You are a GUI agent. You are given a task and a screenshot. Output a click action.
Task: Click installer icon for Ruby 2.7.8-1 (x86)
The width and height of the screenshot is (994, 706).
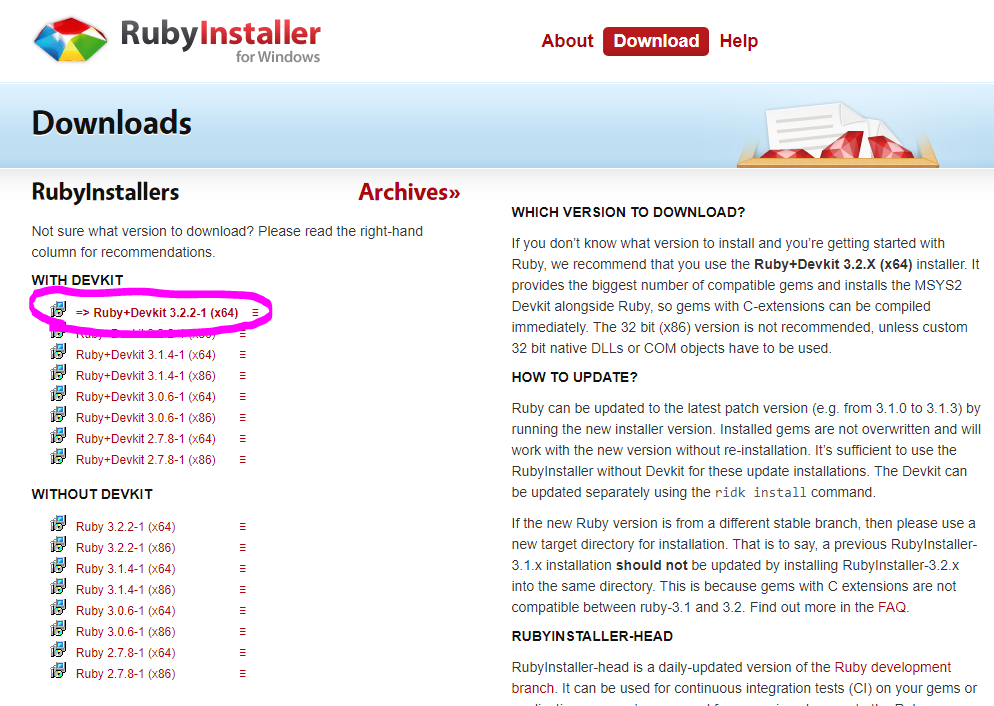pos(58,670)
